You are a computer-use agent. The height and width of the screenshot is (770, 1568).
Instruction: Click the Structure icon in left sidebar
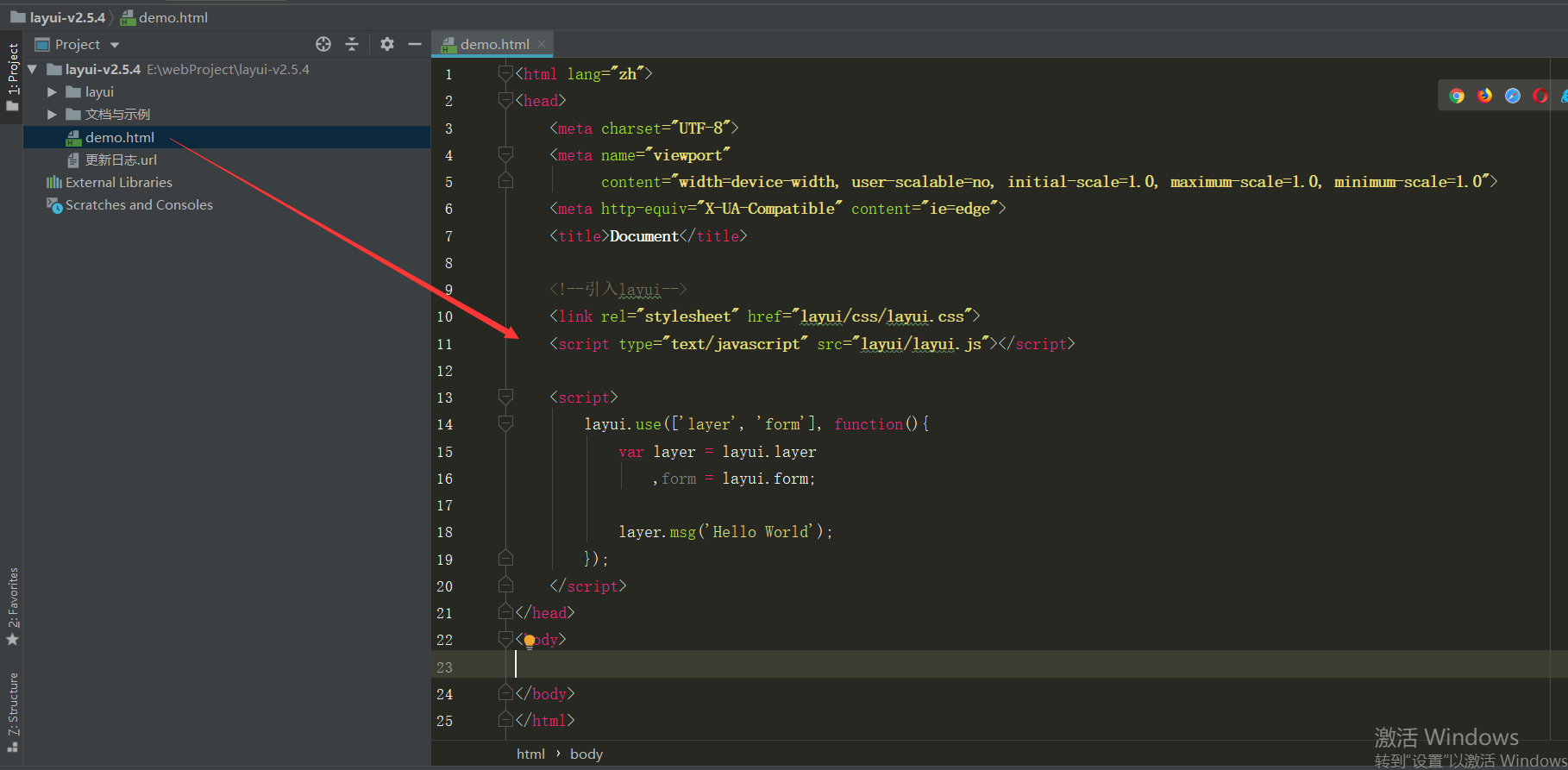[12, 747]
